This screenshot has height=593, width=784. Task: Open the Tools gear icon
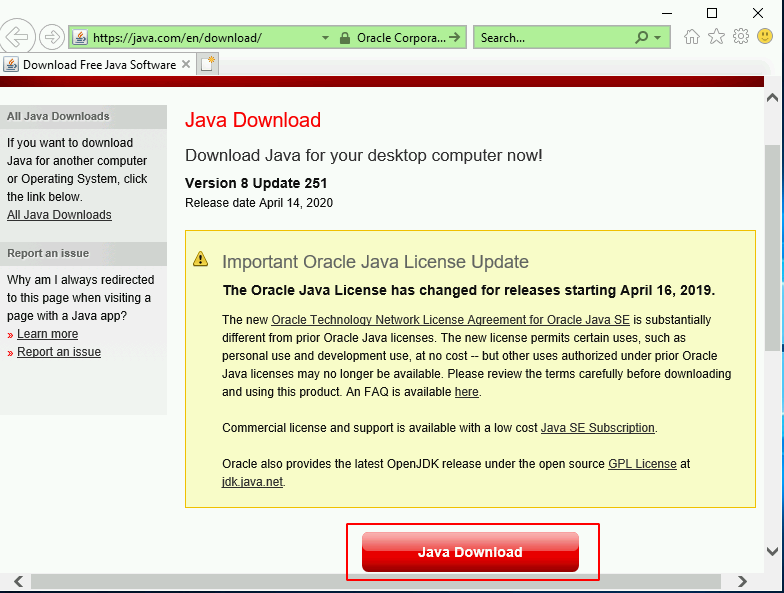[740, 36]
